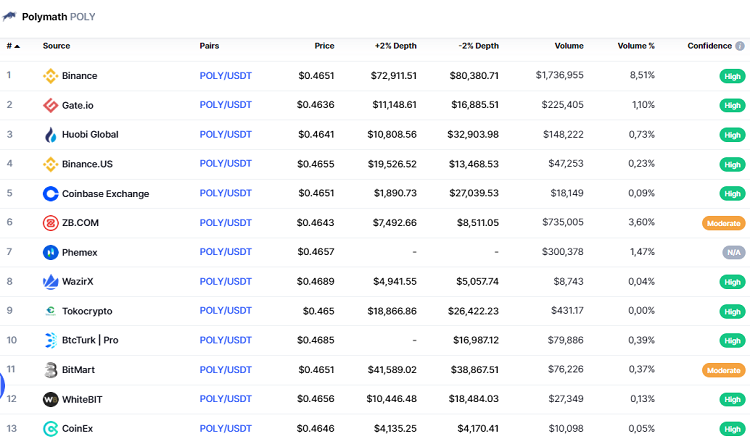
Task: Click the ZB.COM logo icon
Action: 51,223
